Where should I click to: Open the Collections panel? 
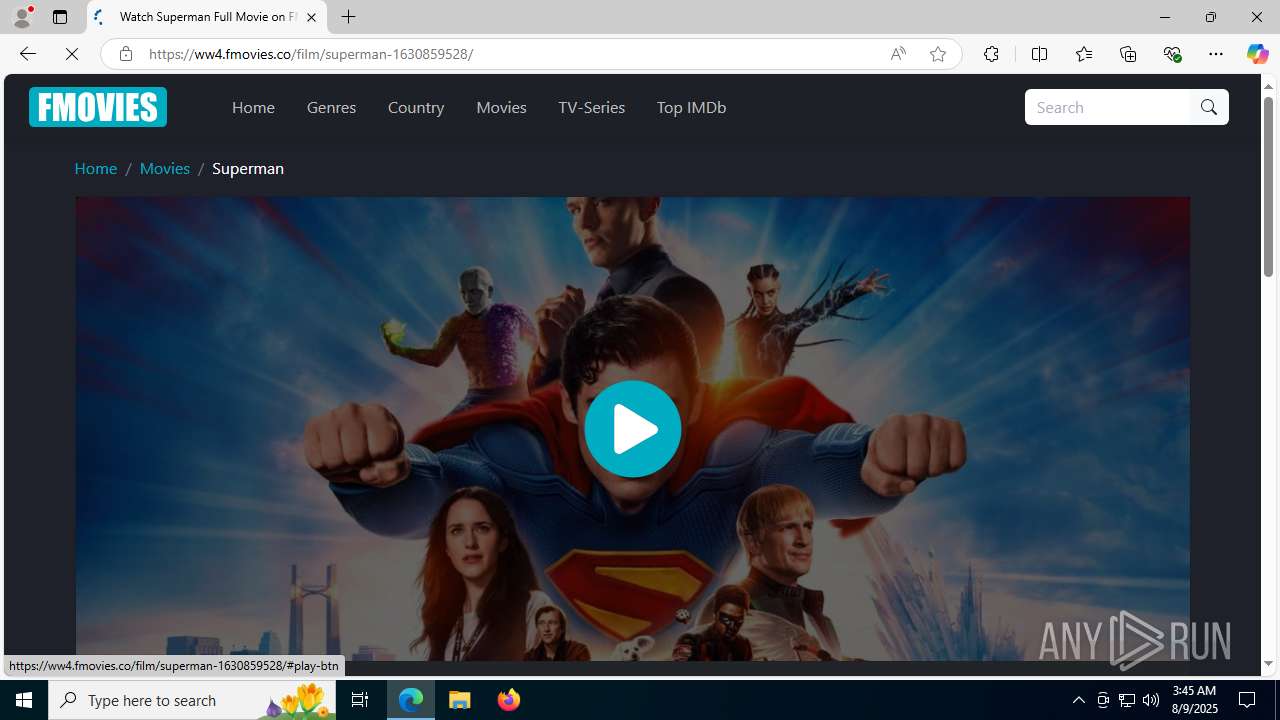pyautogui.click(x=1128, y=54)
